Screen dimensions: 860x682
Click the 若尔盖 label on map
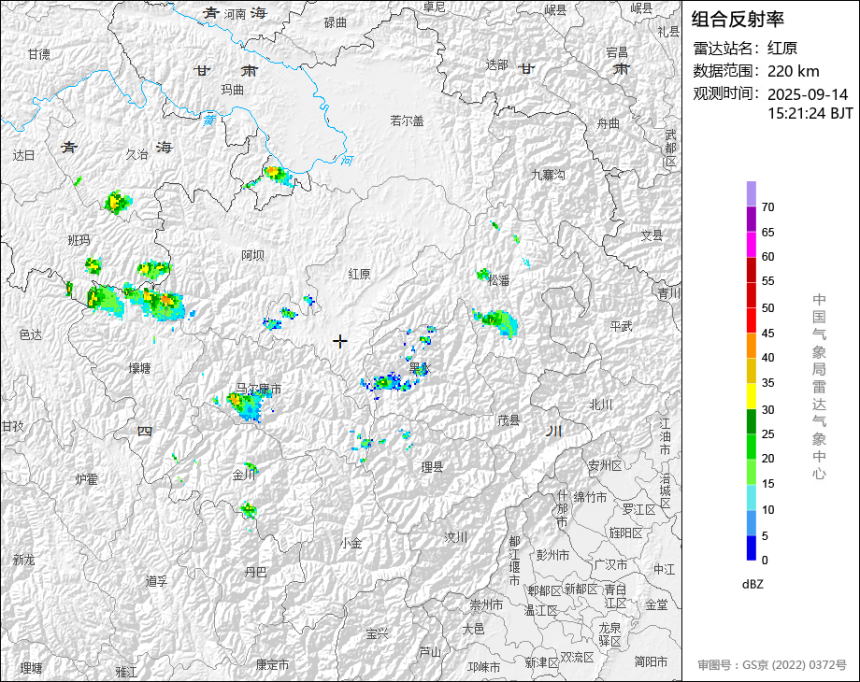407,121
